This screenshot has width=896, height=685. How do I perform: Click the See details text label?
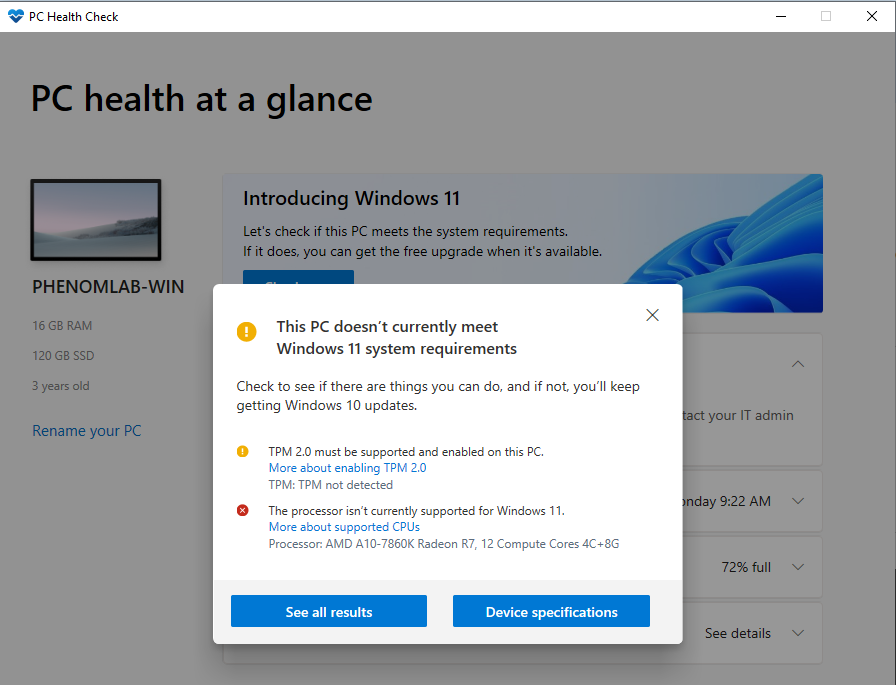click(737, 633)
